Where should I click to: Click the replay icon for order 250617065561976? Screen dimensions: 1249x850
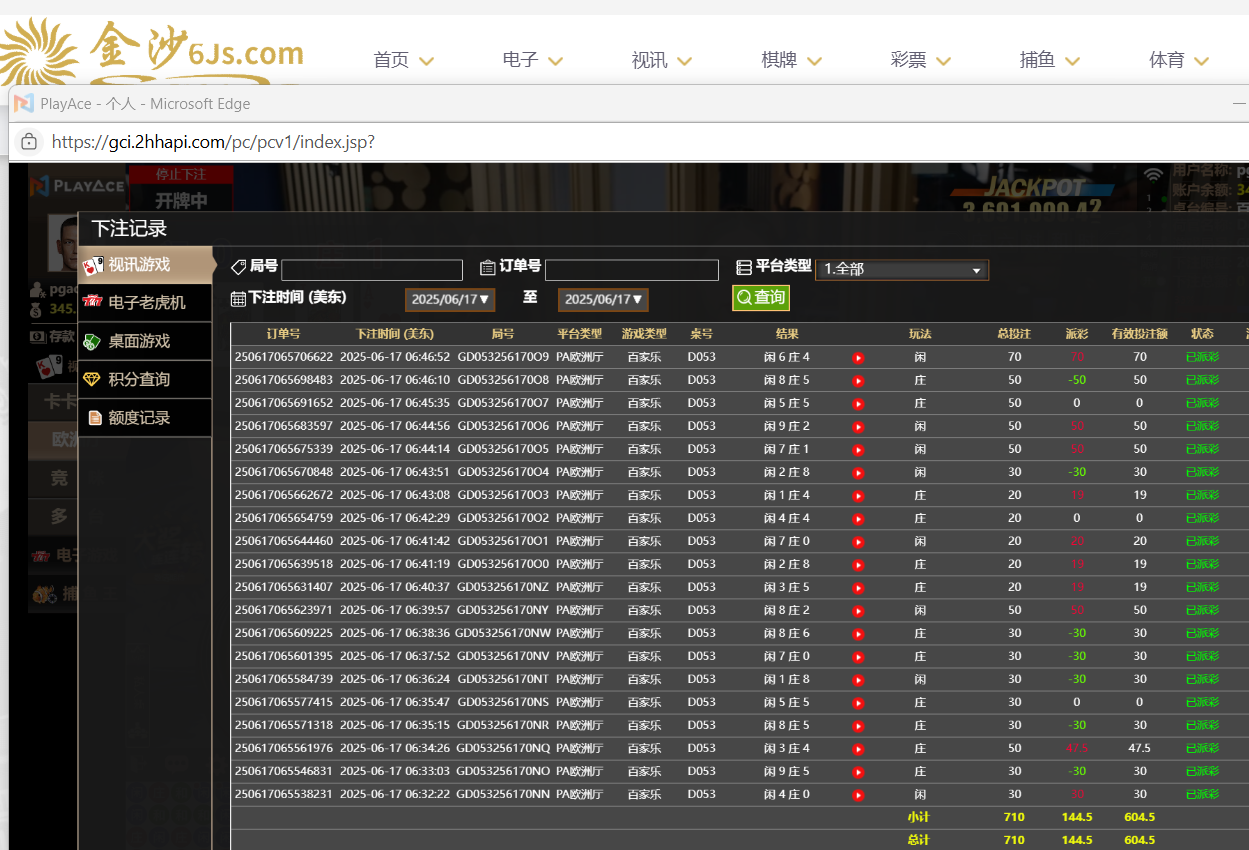pyautogui.click(x=858, y=749)
